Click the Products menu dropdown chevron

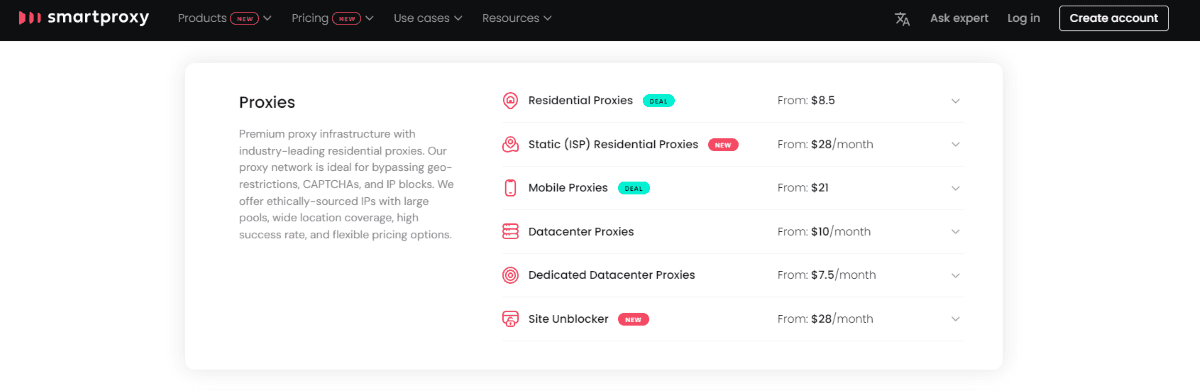[x=267, y=19]
